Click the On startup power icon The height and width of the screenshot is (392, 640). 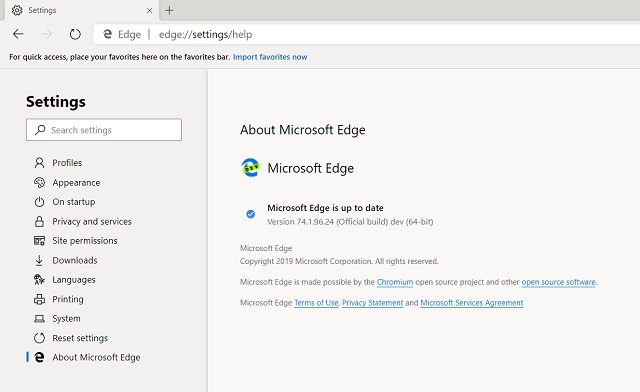[x=39, y=202]
